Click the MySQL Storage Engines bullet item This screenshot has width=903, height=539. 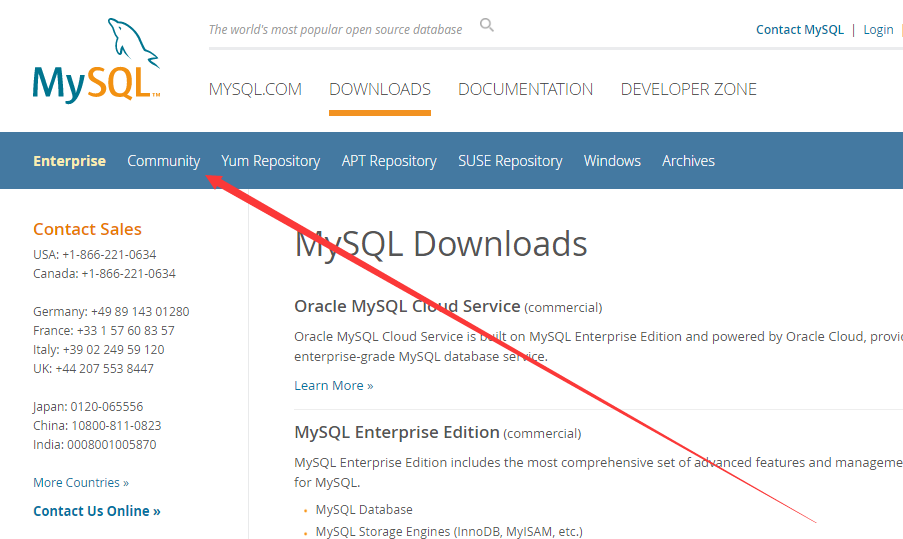pyautogui.click(x=449, y=532)
